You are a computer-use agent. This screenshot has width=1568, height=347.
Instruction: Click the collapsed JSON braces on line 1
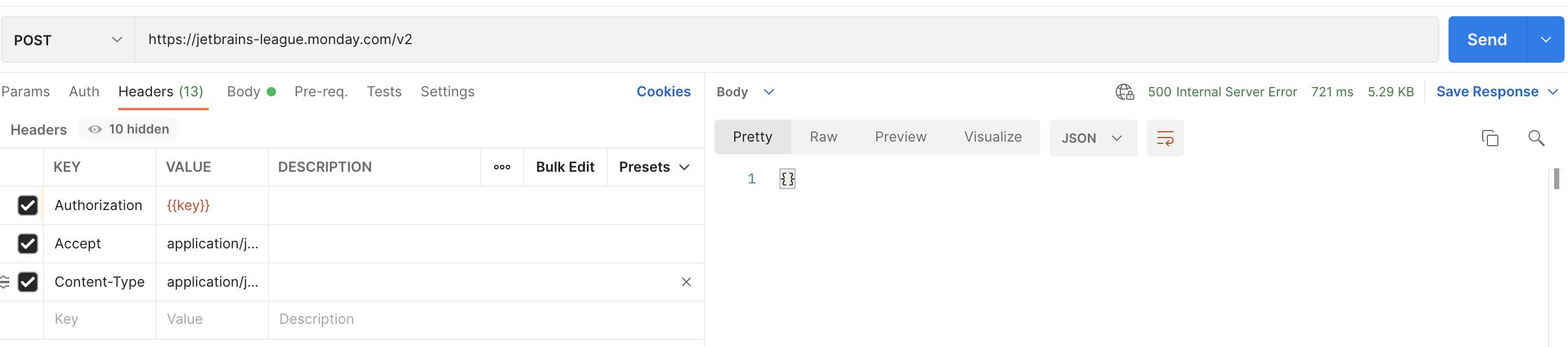click(787, 178)
